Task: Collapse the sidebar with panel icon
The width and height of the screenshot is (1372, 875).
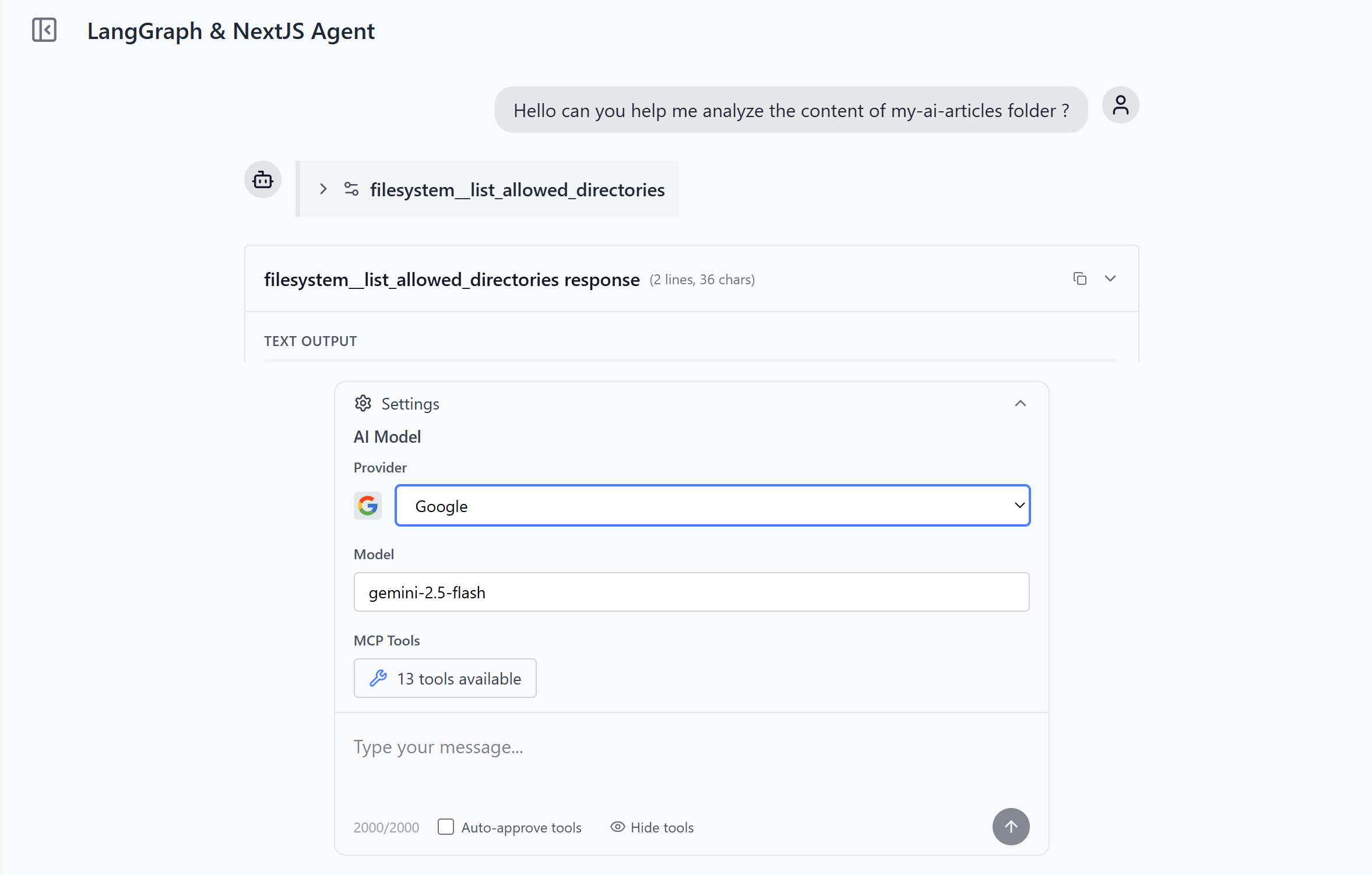Action: [x=44, y=30]
